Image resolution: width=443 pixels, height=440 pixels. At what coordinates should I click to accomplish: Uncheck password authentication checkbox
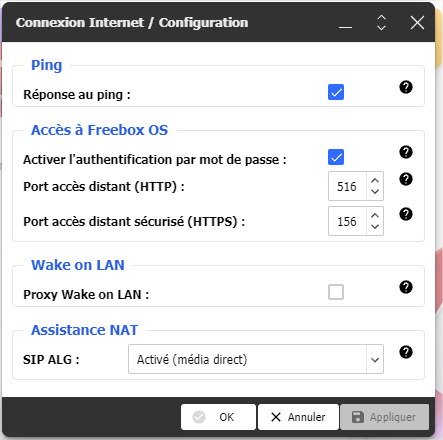pos(336,157)
